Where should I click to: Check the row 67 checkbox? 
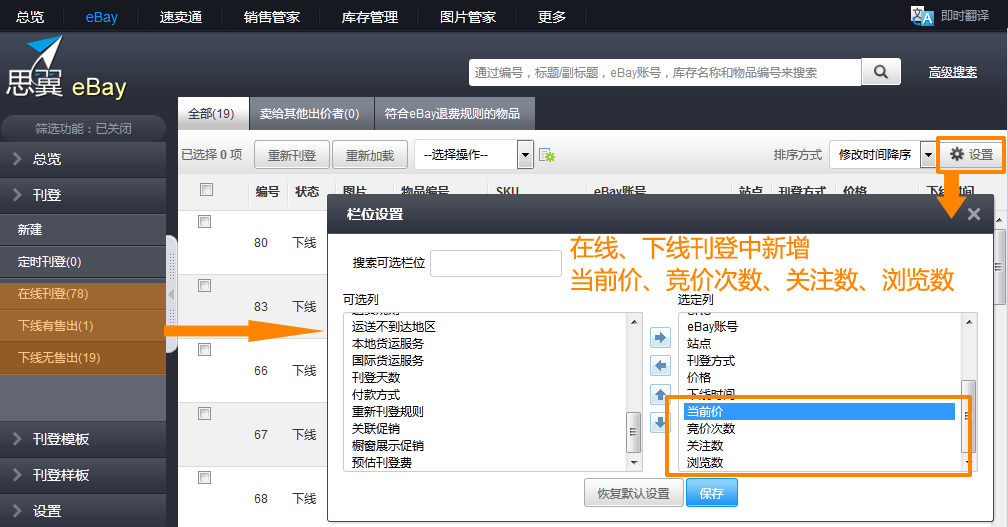click(x=204, y=413)
